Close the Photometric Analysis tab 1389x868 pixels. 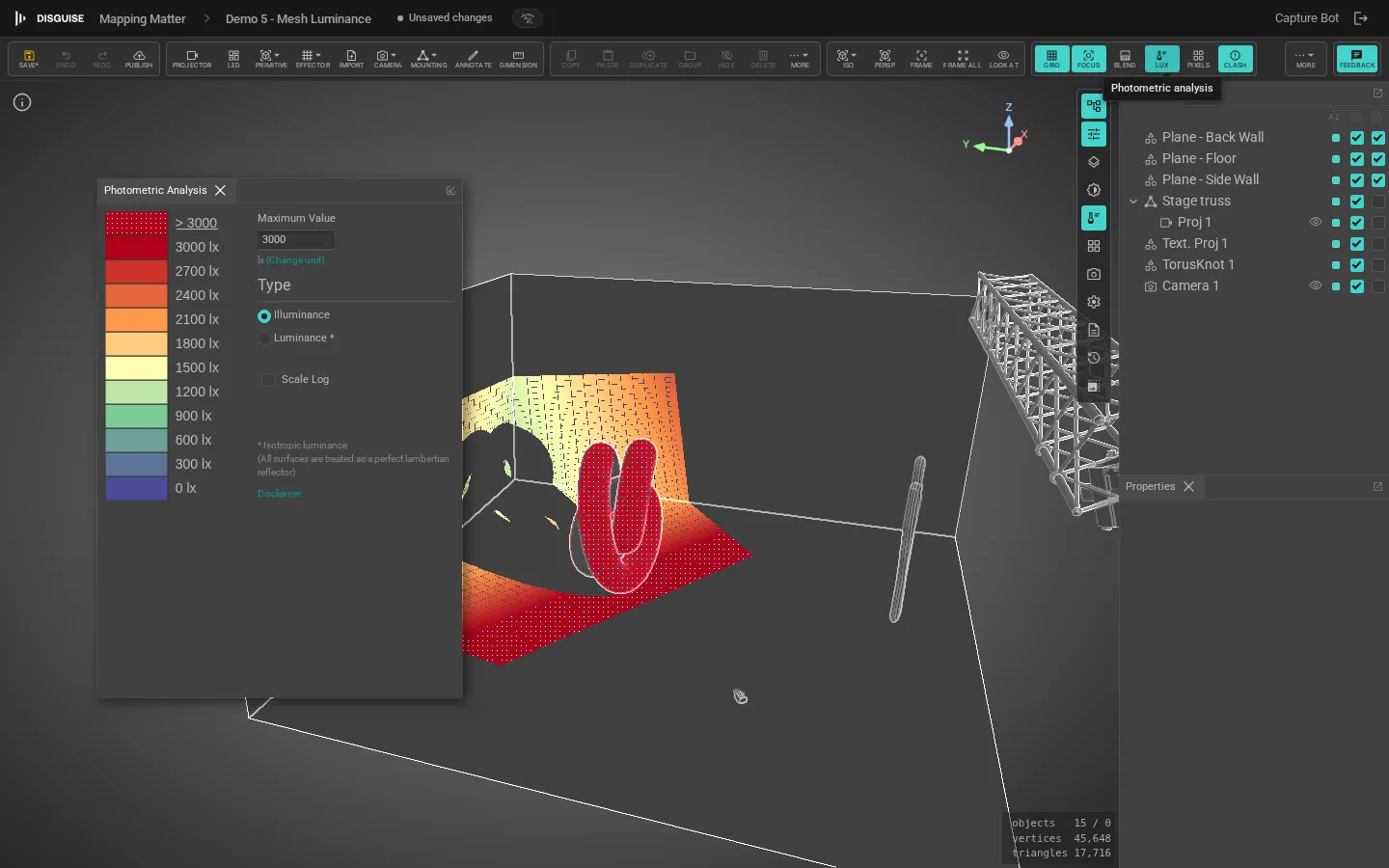[x=220, y=191]
